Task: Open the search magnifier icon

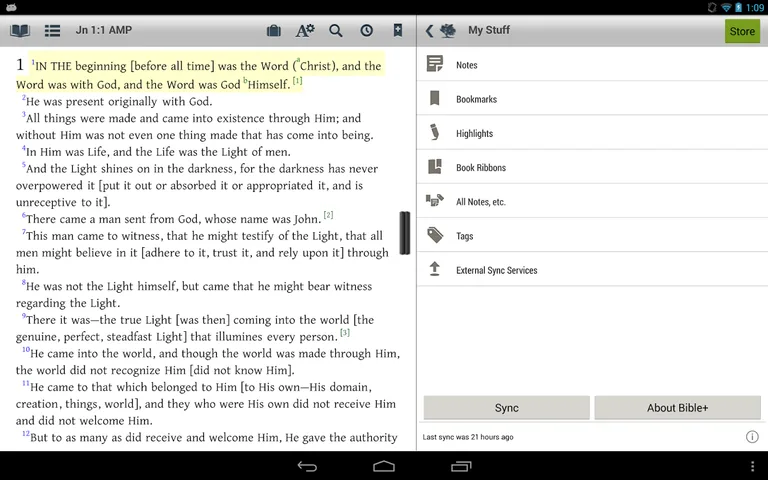Action: pos(336,31)
